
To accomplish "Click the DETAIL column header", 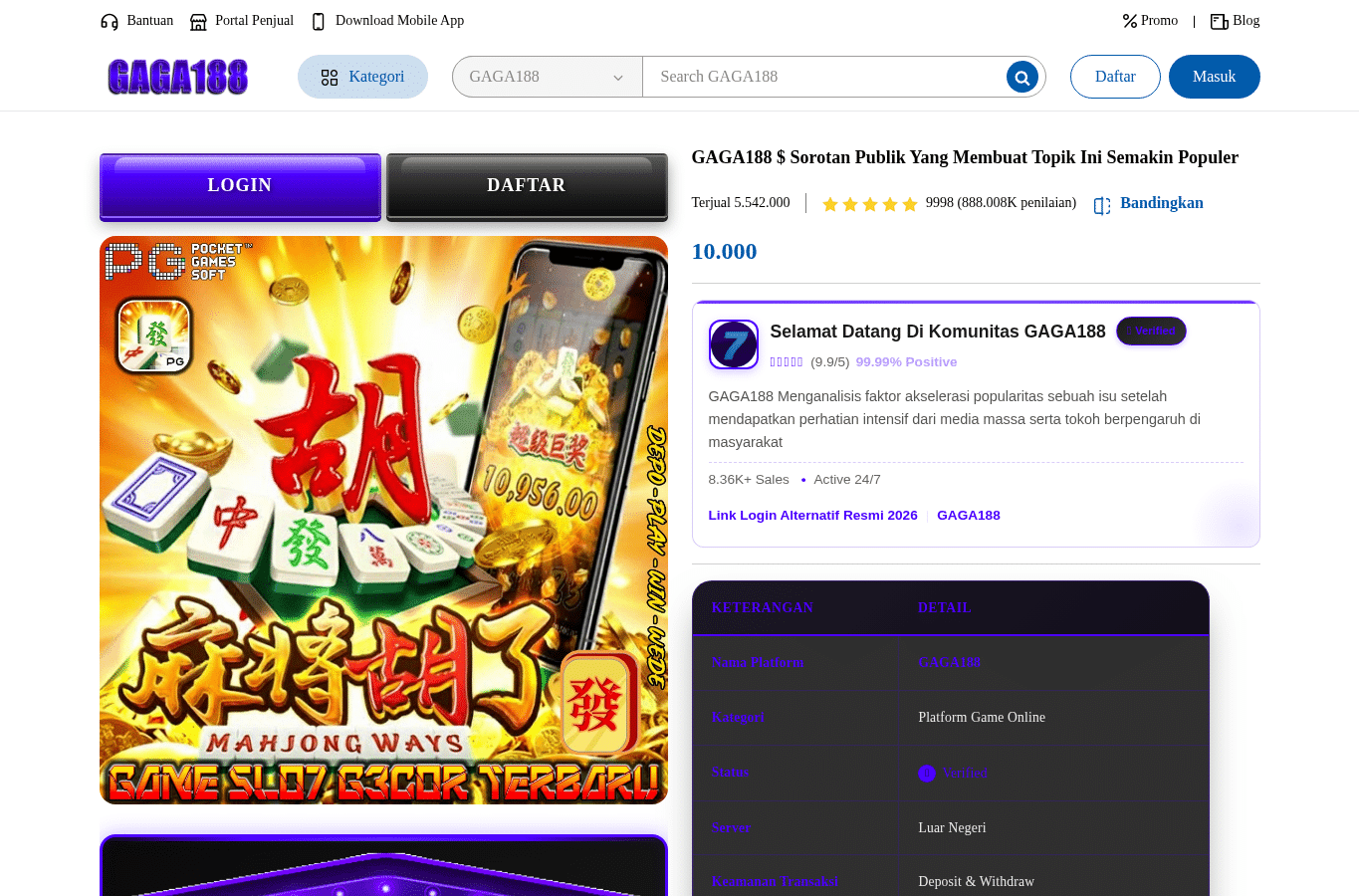I will pyautogui.click(x=944, y=608).
